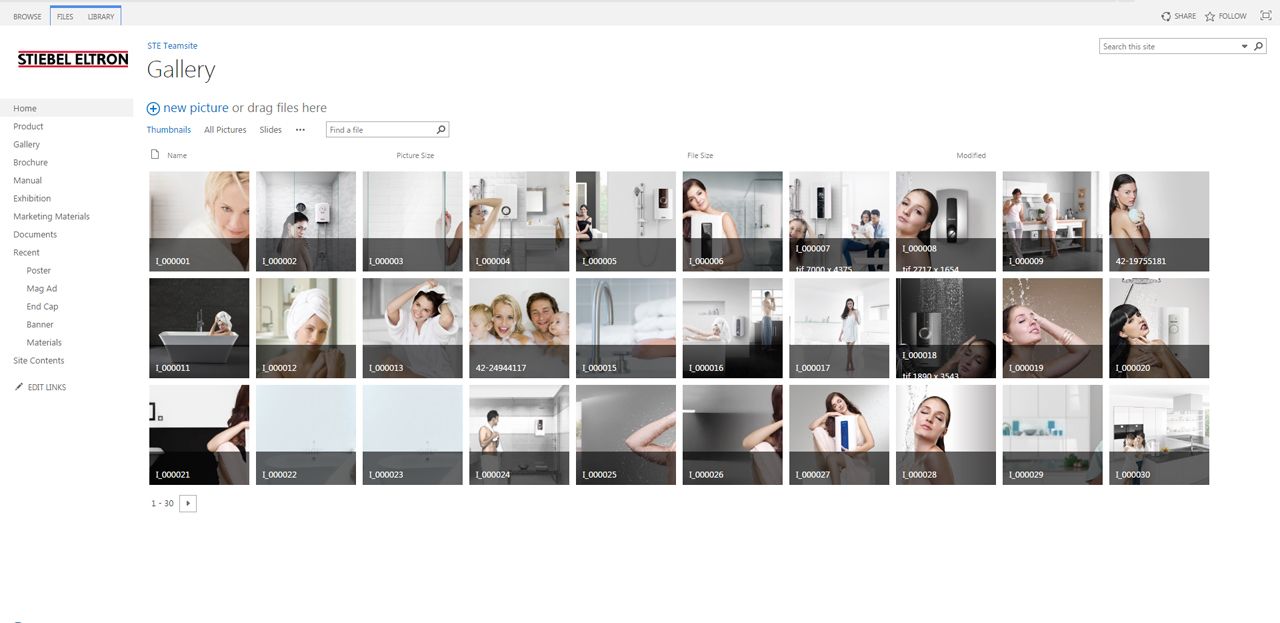The height and width of the screenshot is (623, 1280).
Task: Open Exhibition in the left navigation
Action: 32,198
